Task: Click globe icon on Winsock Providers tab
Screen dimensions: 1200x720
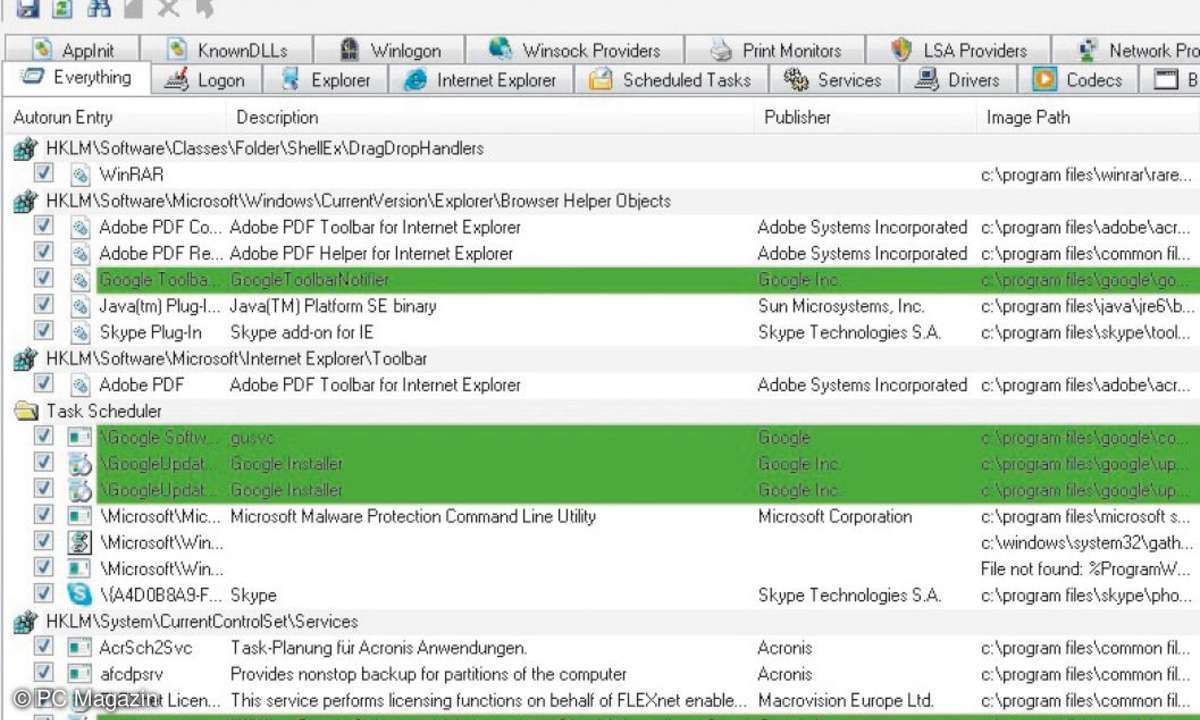Action: click(502, 49)
